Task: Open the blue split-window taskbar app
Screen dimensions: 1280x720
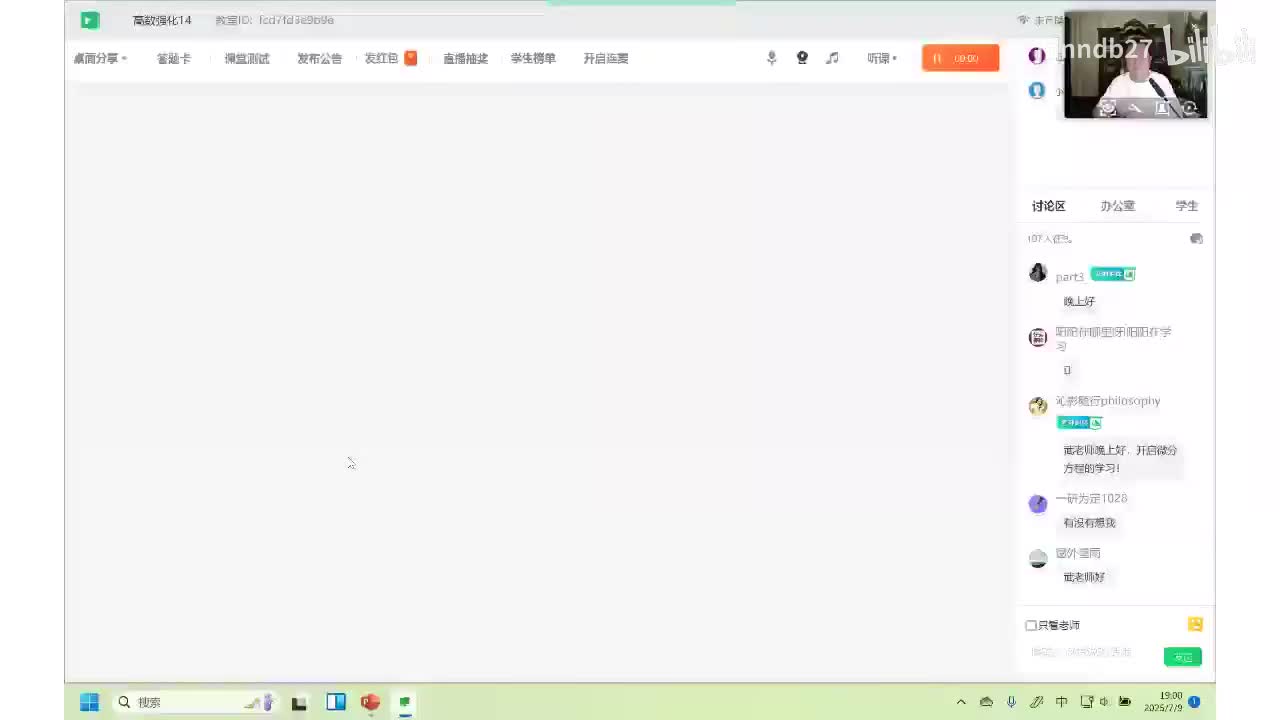Action: [x=336, y=702]
